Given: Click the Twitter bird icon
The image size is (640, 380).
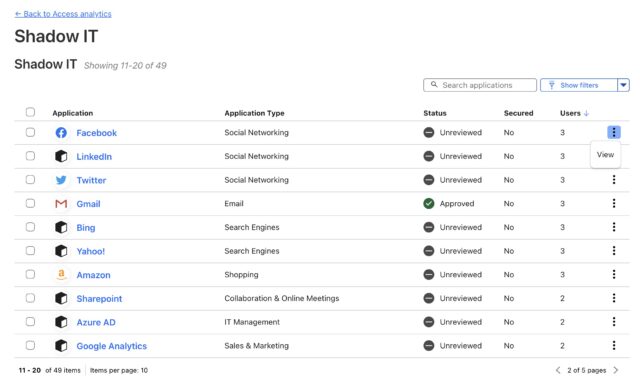Looking at the screenshot, I should click(61, 180).
